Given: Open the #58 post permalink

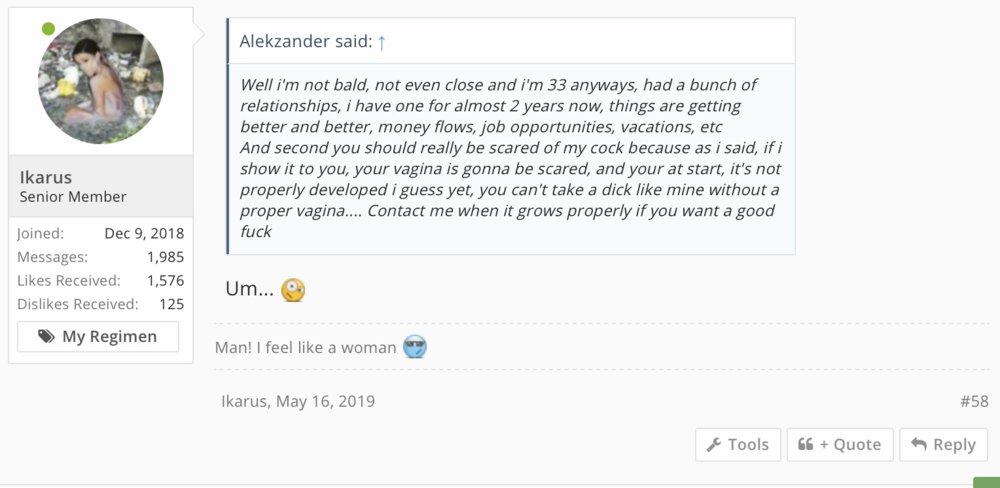Looking at the screenshot, I should coord(974,402).
